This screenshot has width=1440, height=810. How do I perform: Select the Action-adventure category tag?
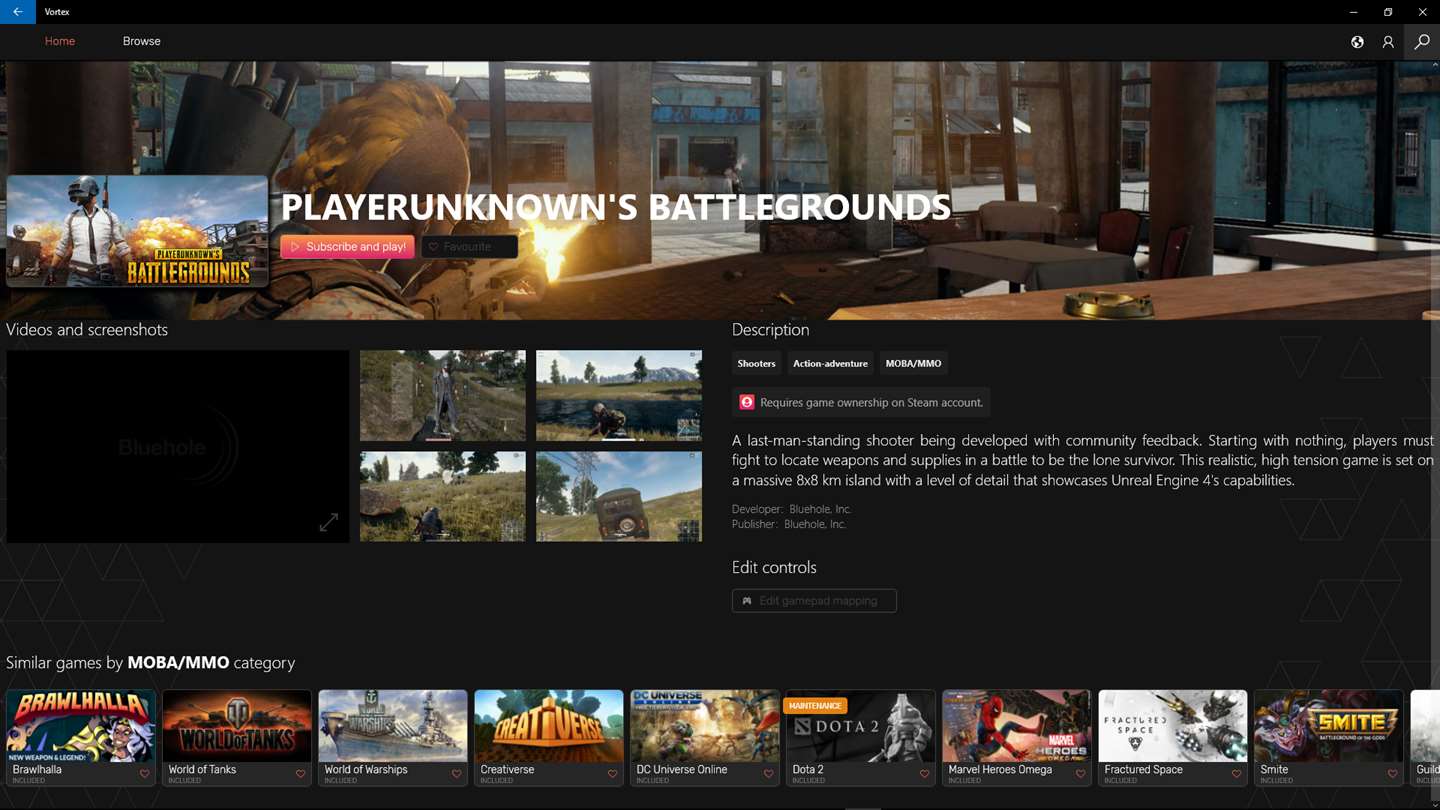point(830,363)
